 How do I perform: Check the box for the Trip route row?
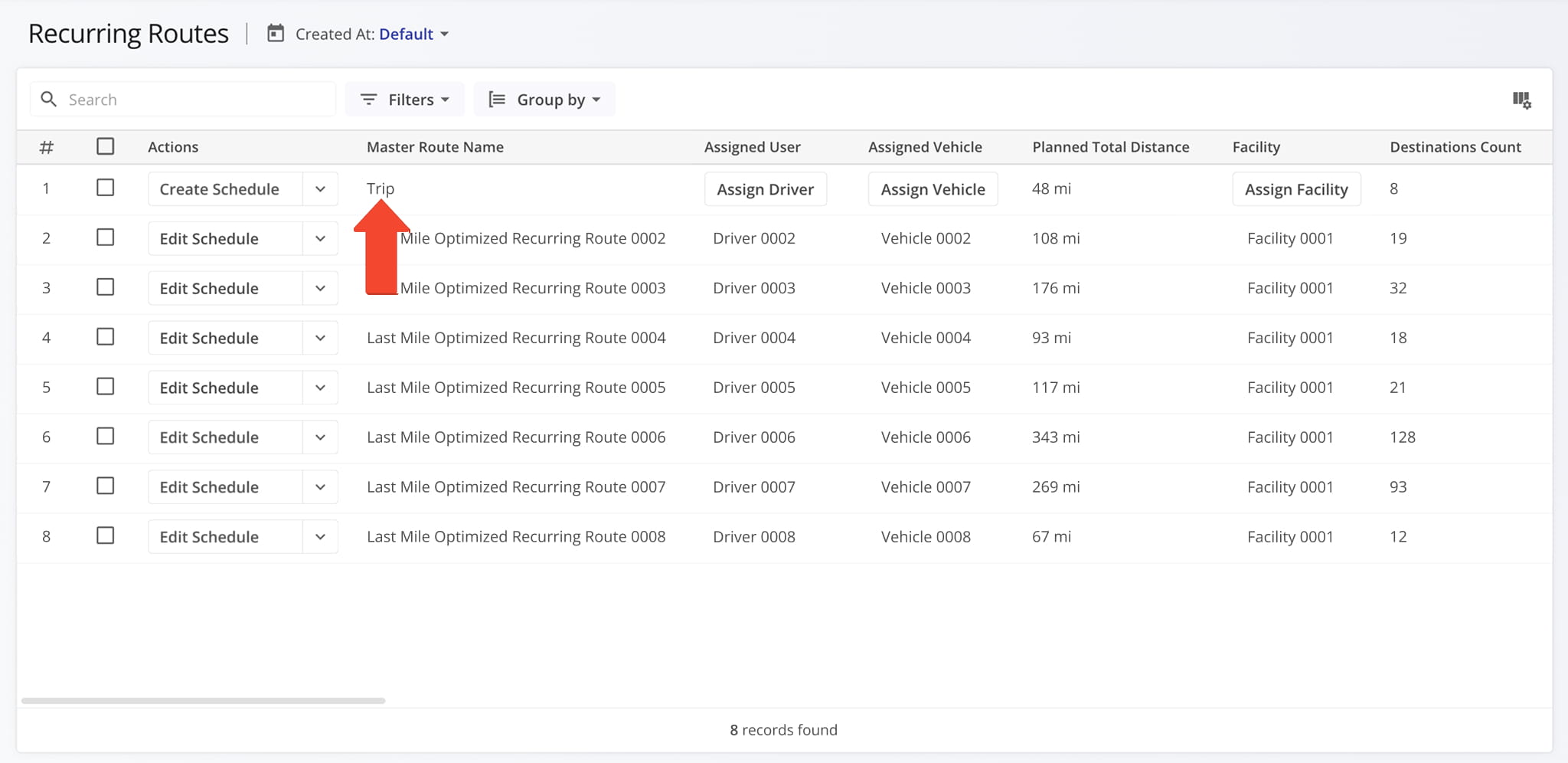106,188
